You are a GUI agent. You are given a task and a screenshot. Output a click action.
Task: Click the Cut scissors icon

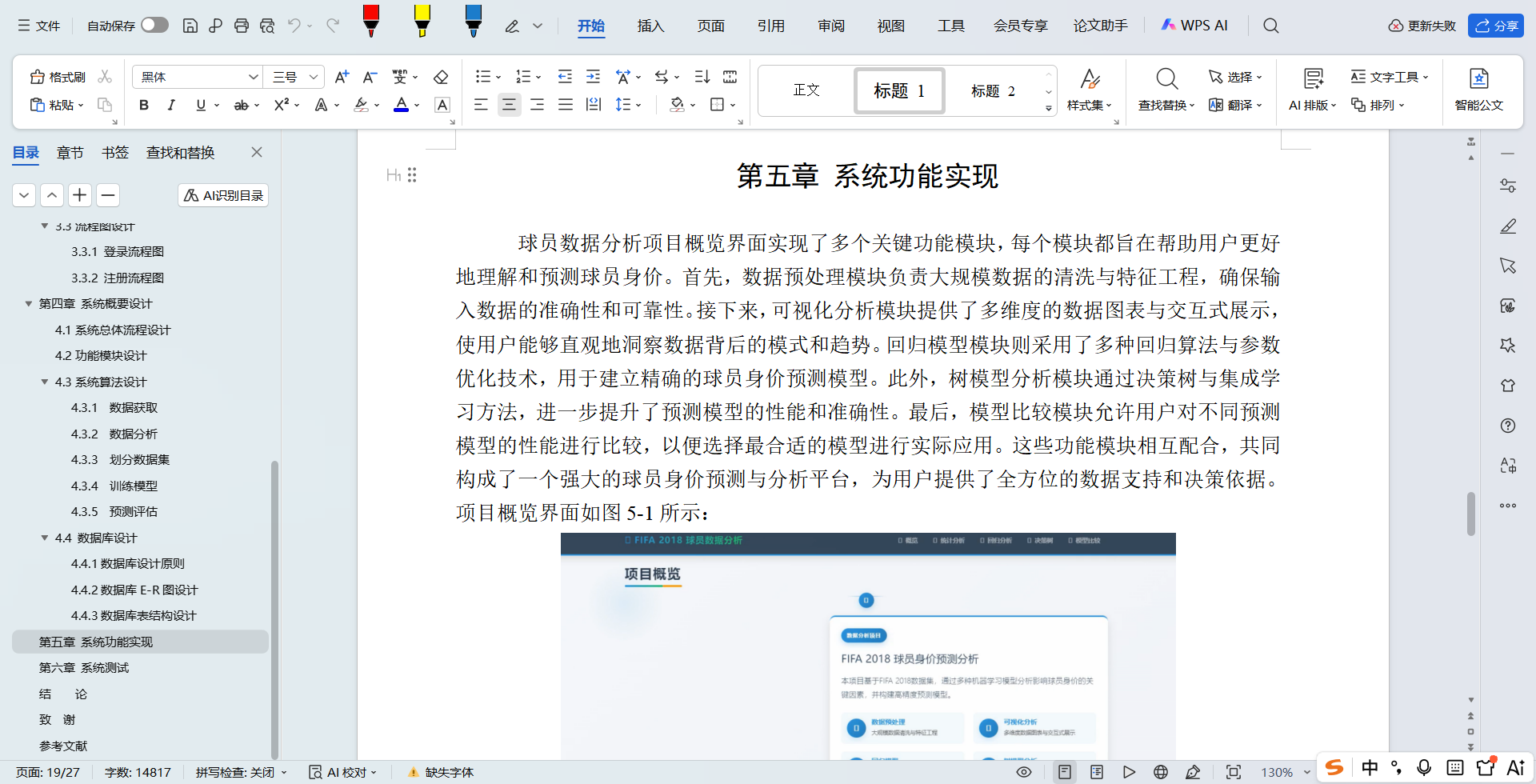105,77
